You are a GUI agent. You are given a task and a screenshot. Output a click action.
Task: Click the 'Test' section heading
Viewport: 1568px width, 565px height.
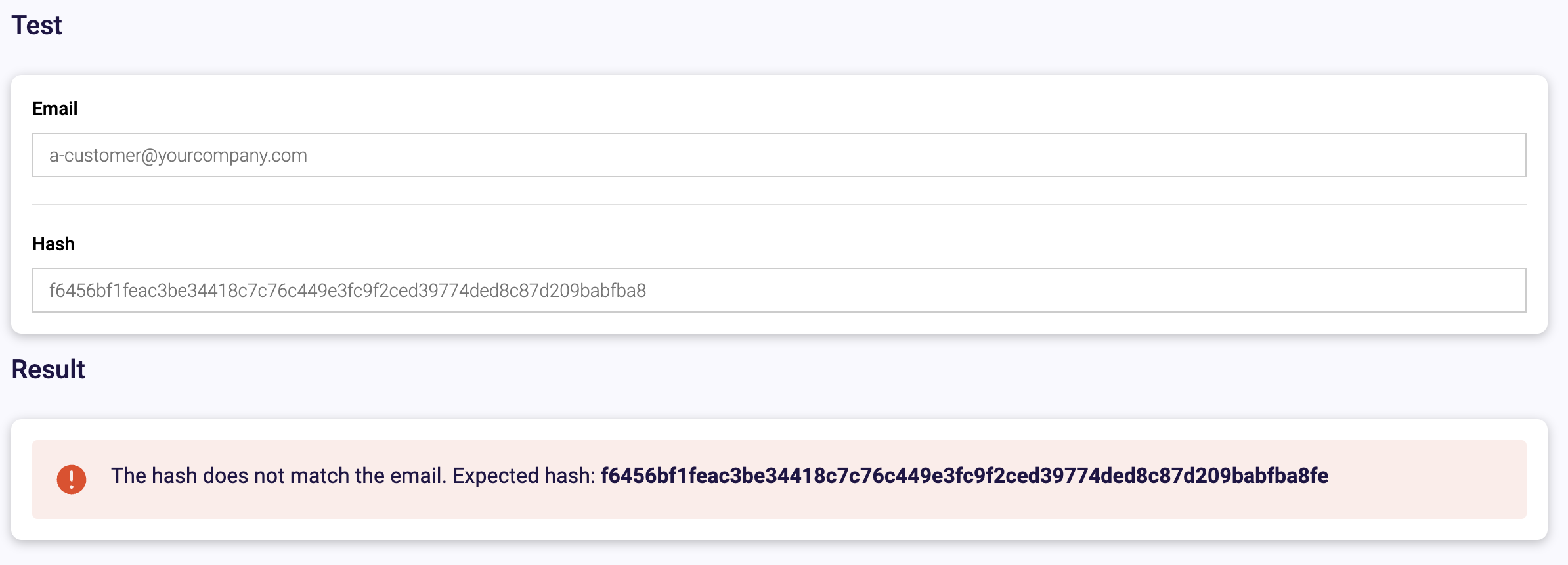tap(37, 25)
